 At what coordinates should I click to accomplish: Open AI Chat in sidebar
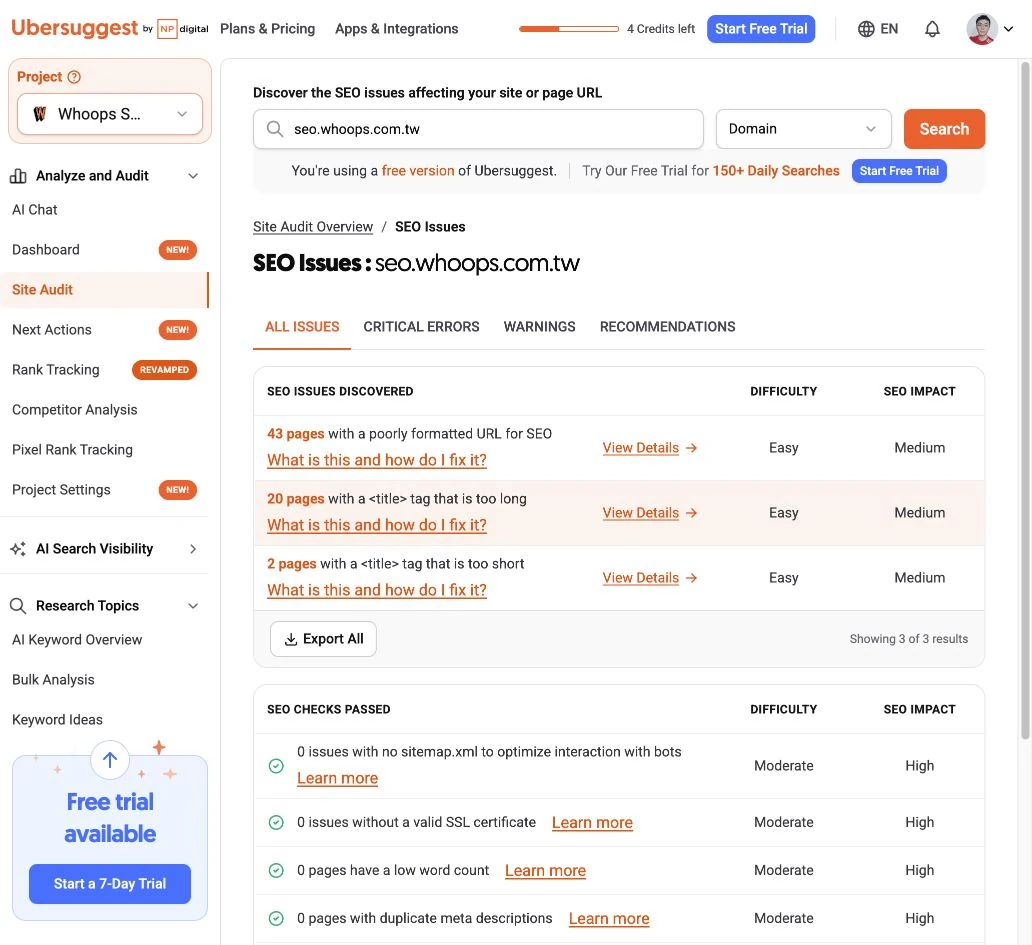(35, 210)
